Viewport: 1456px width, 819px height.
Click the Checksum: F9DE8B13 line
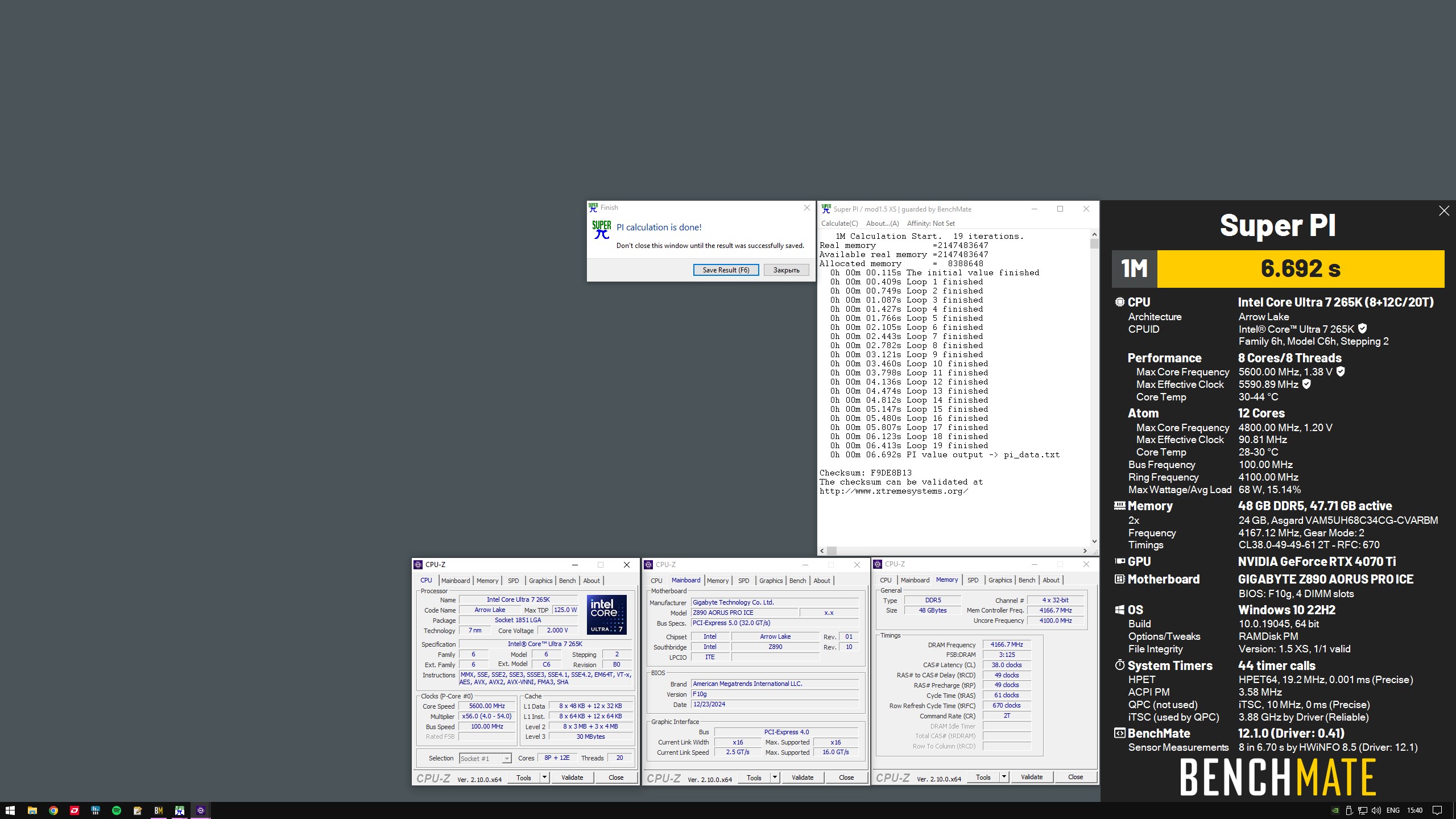[x=865, y=473]
